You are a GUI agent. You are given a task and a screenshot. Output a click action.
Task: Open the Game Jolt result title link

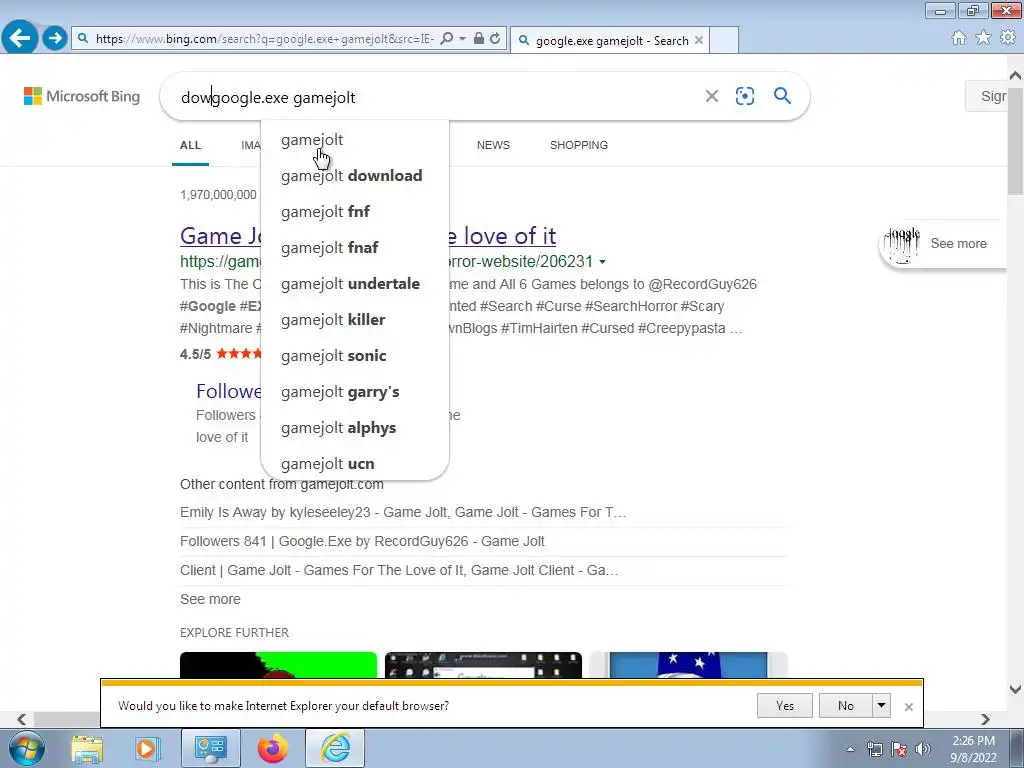502,236
